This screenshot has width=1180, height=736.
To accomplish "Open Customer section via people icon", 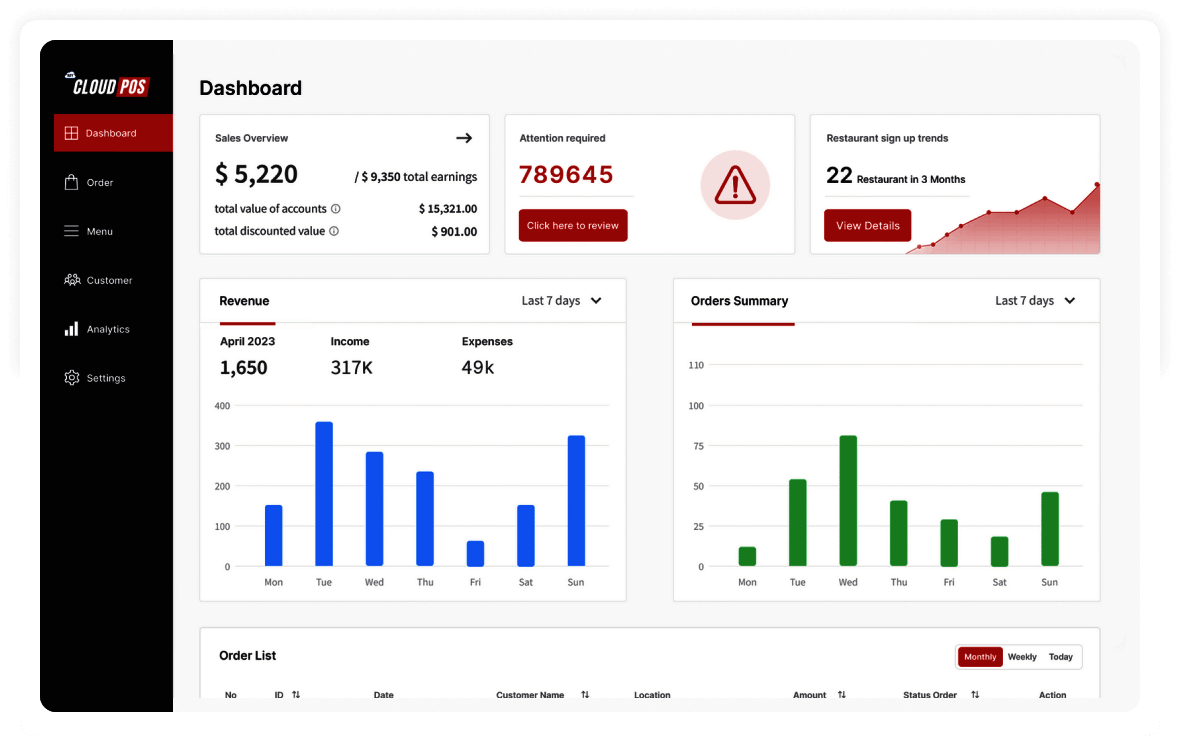I will pyautogui.click(x=72, y=280).
